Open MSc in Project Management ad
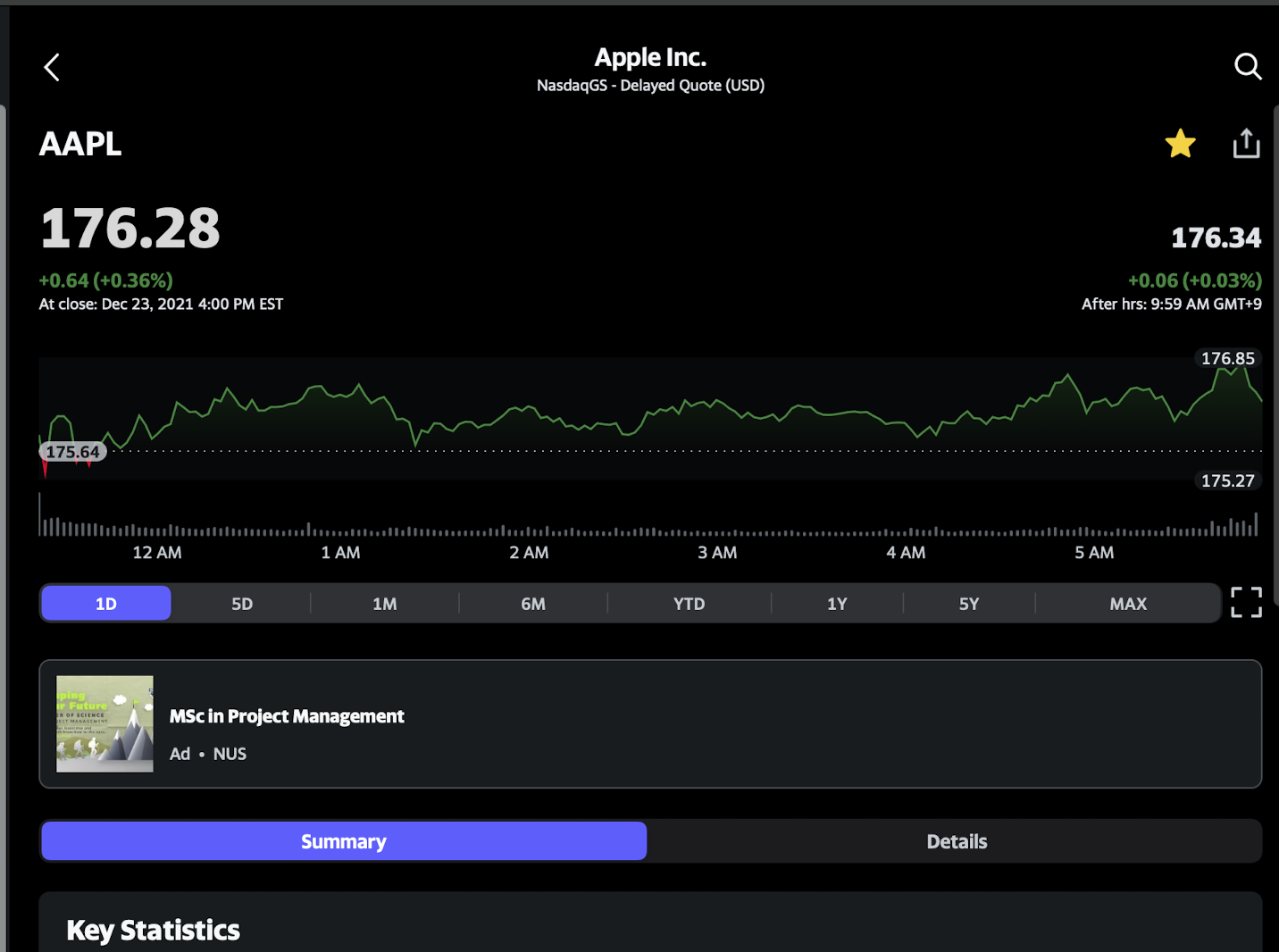Viewport: 1279px width, 952px height. pyautogui.click(x=650, y=724)
